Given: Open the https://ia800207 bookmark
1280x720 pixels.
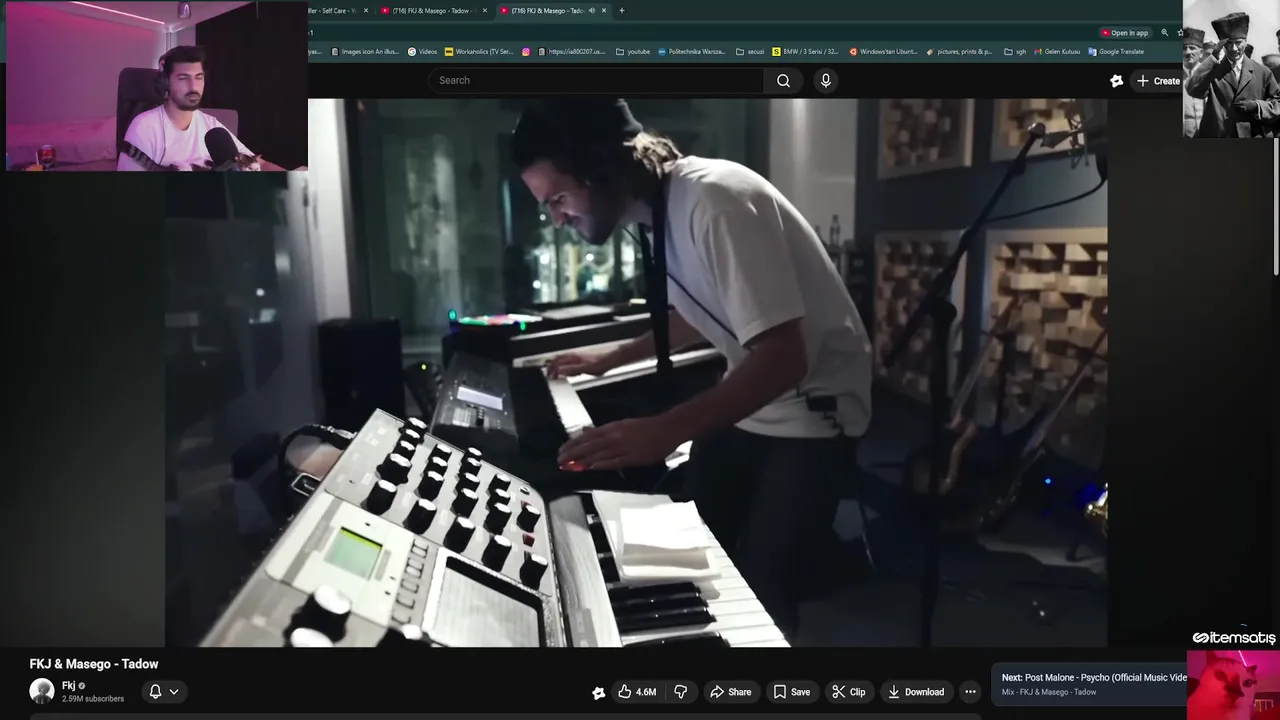Looking at the screenshot, I should 572,51.
